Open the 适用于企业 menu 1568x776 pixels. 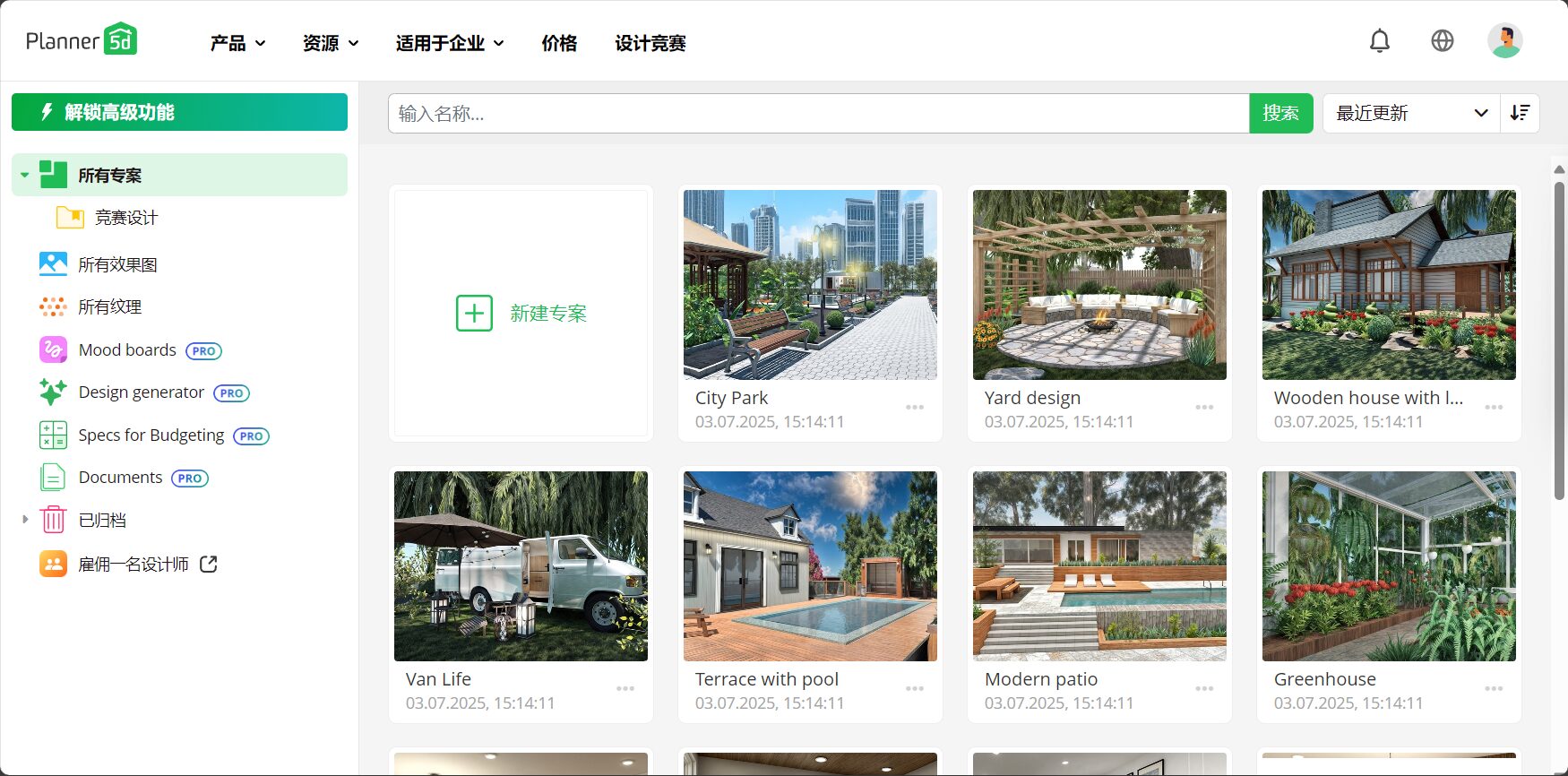coord(450,43)
